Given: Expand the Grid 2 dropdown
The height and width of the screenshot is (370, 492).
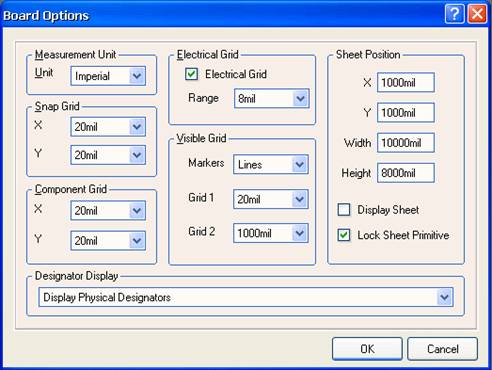Looking at the screenshot, I should click(271, 233).
